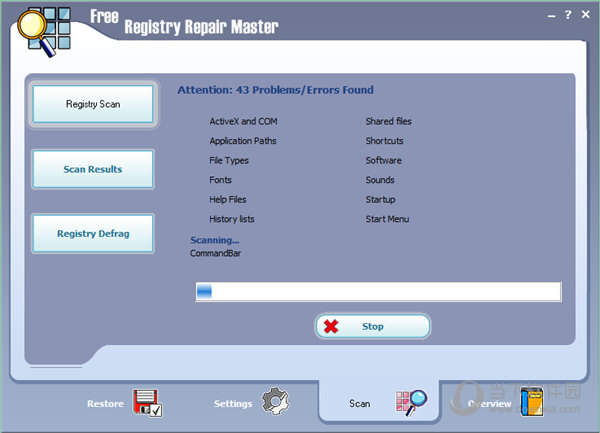Screen dimensions: 600x433
Task: Stop the running registry scan
Action: (x=373, y=326)
